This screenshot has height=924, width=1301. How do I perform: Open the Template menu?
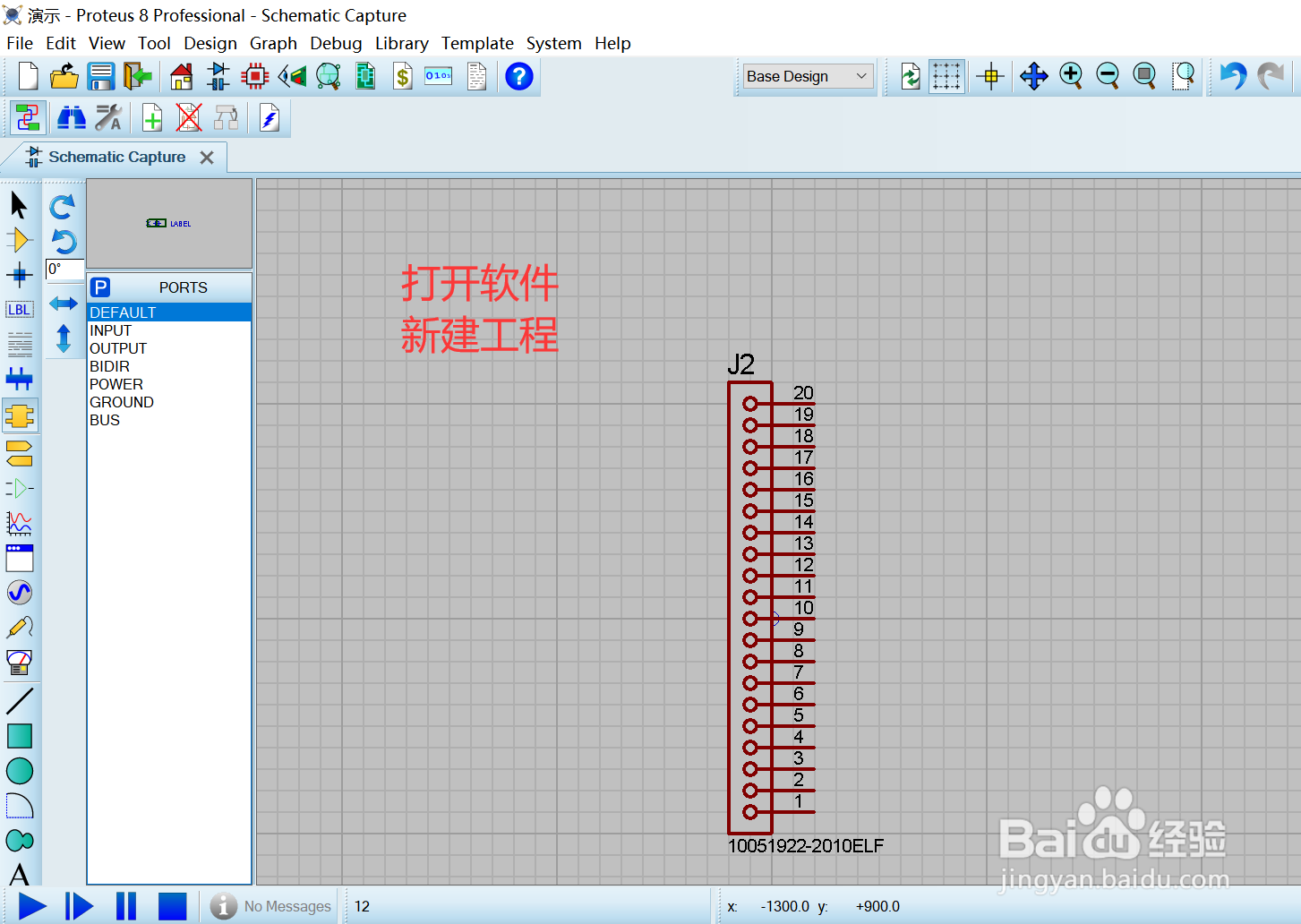477,43
